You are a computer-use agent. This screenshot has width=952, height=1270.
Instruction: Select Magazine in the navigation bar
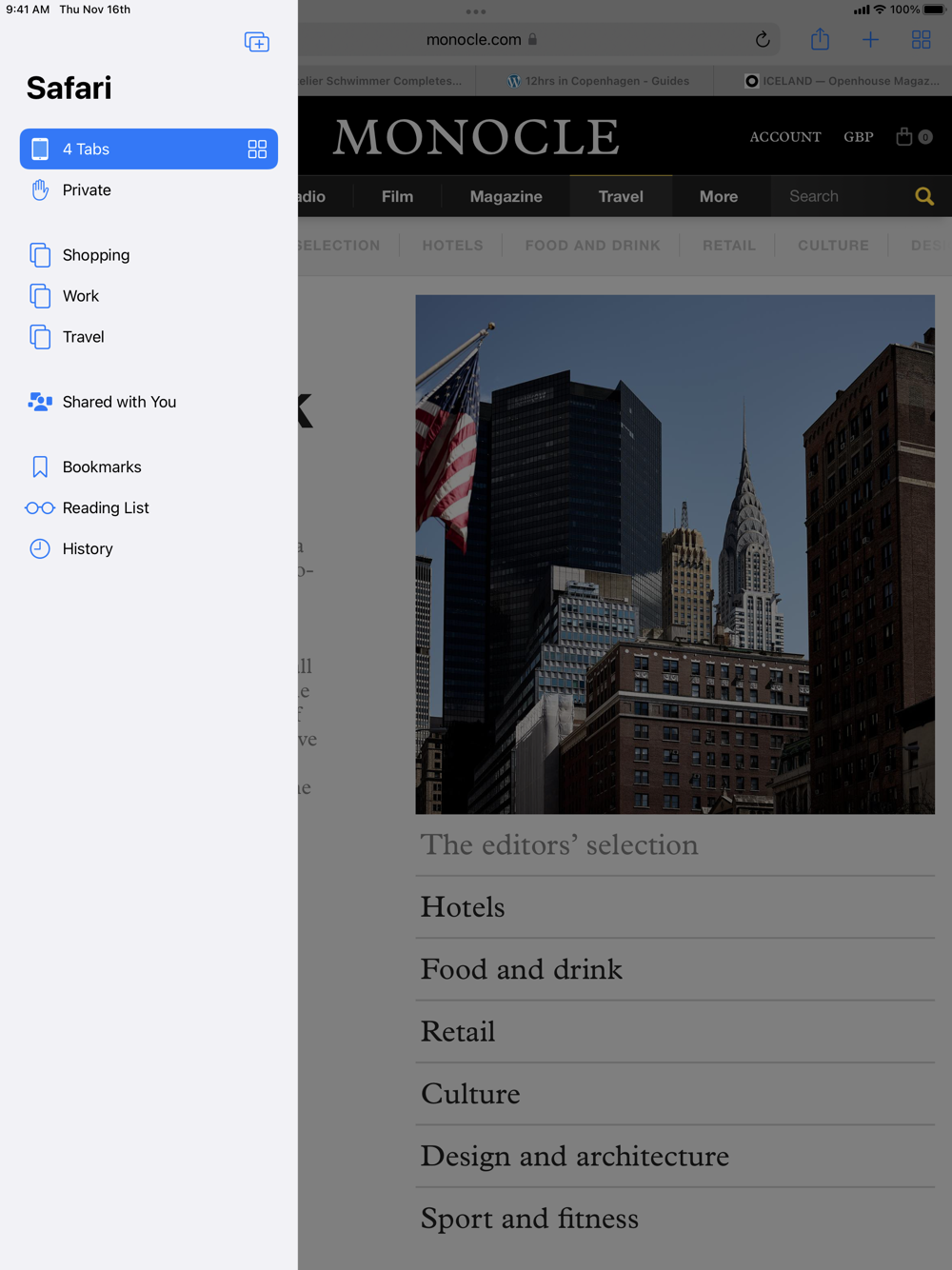pyautogui.click(x=506, y=196)
